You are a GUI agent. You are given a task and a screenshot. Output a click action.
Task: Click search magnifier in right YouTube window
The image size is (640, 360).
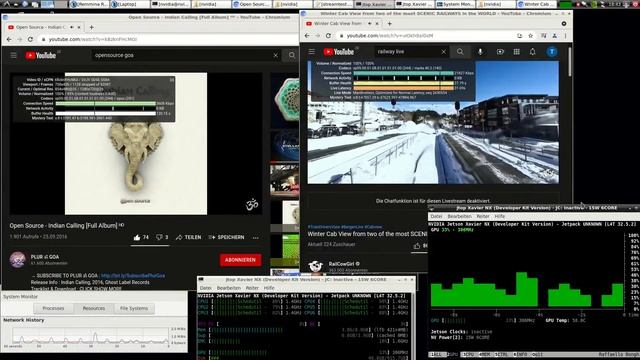coord(460,52)
